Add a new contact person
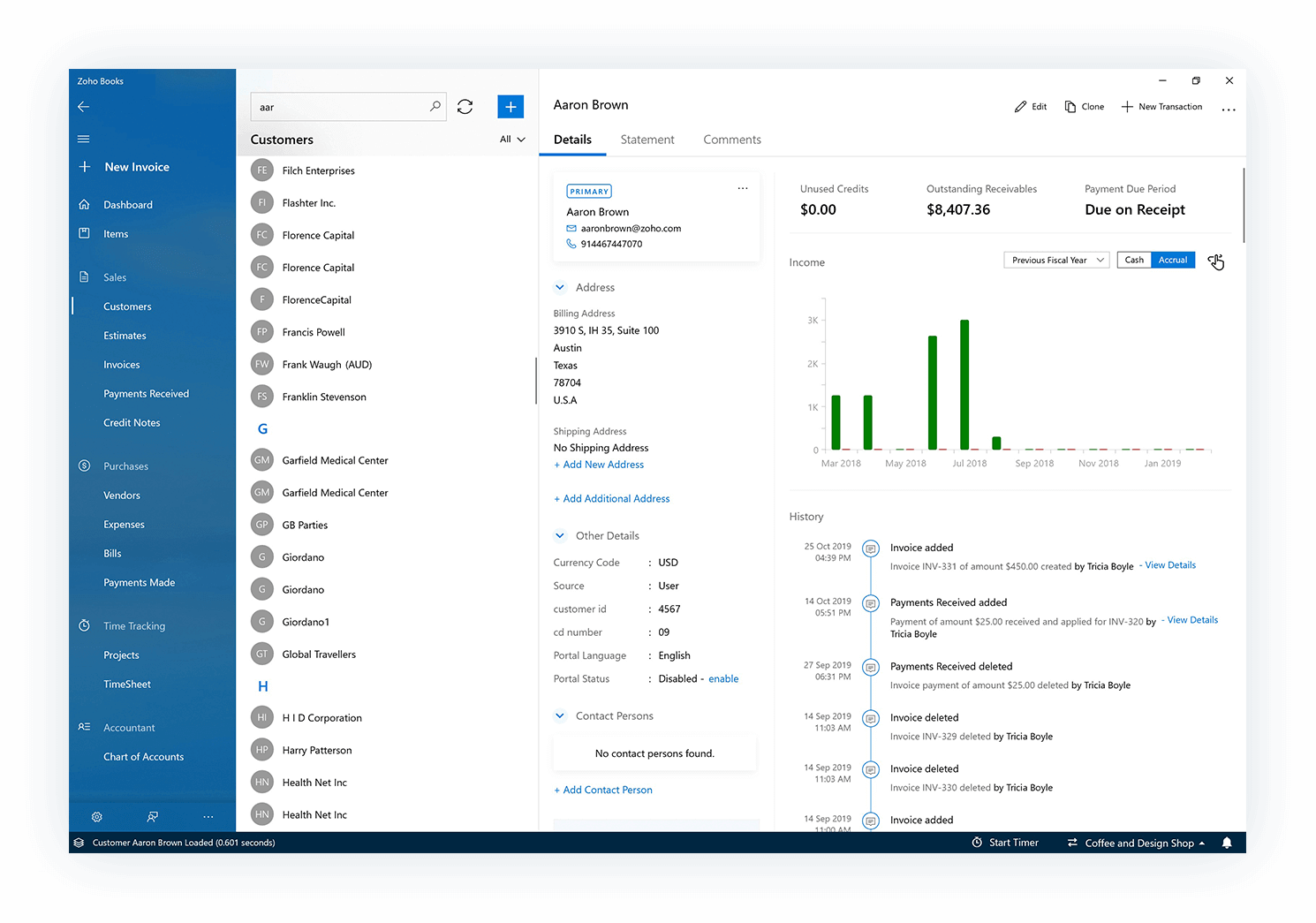This screenshot has width=1316, height=923. pos(603,789)
